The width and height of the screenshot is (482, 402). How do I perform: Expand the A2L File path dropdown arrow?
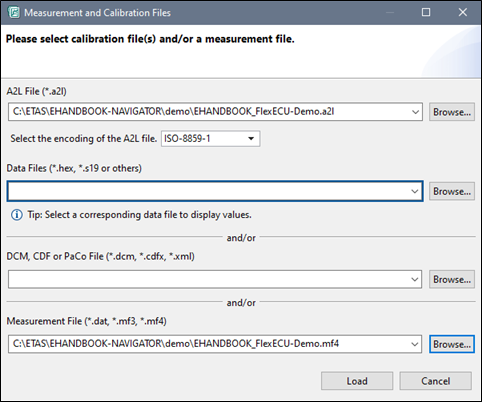click(415, 112)
